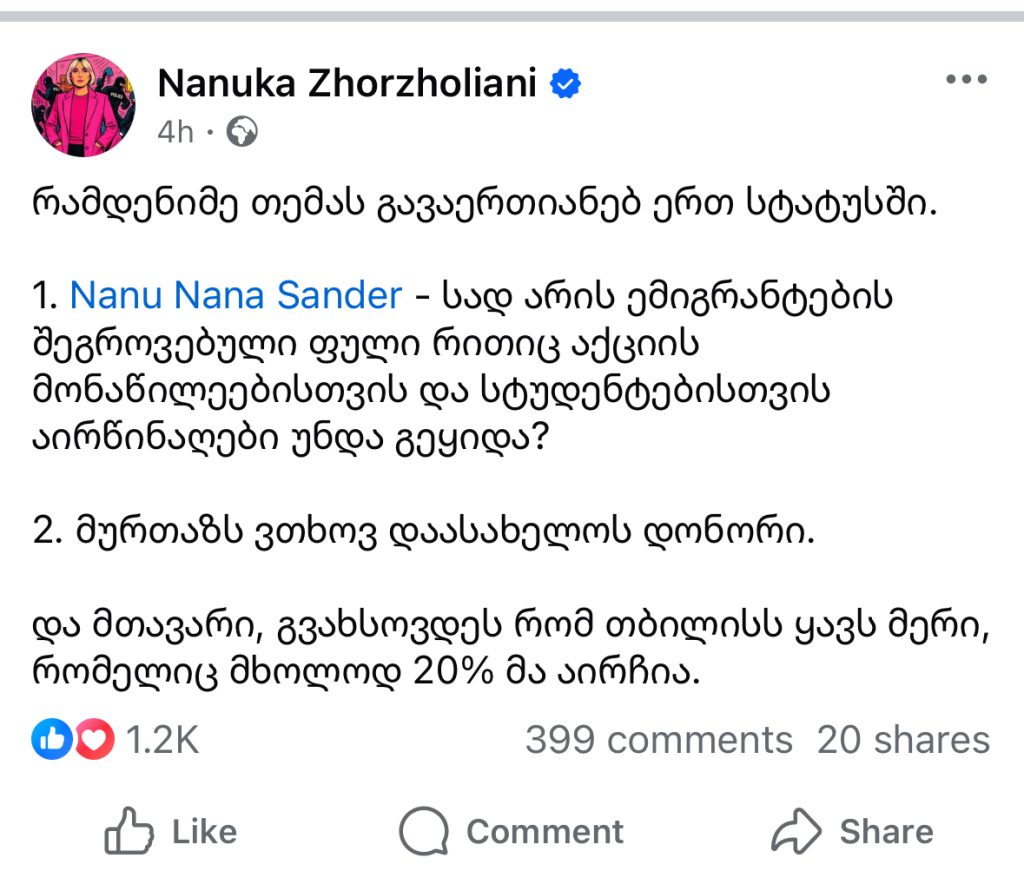
Task: Click the Share button label
Action: (886, 832)
